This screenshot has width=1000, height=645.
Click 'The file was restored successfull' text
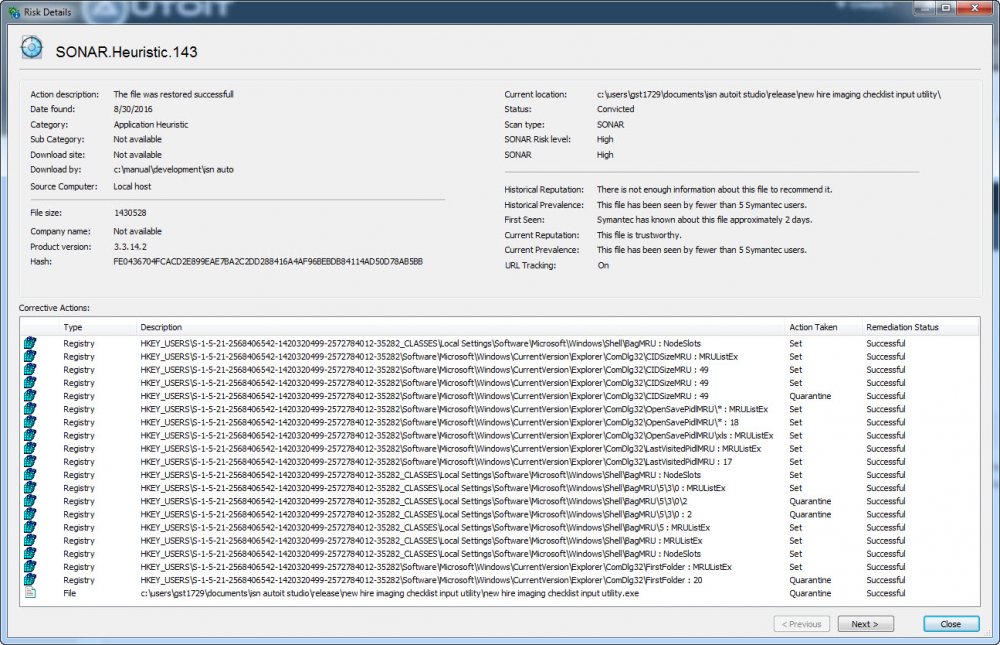tap(173, 94)
